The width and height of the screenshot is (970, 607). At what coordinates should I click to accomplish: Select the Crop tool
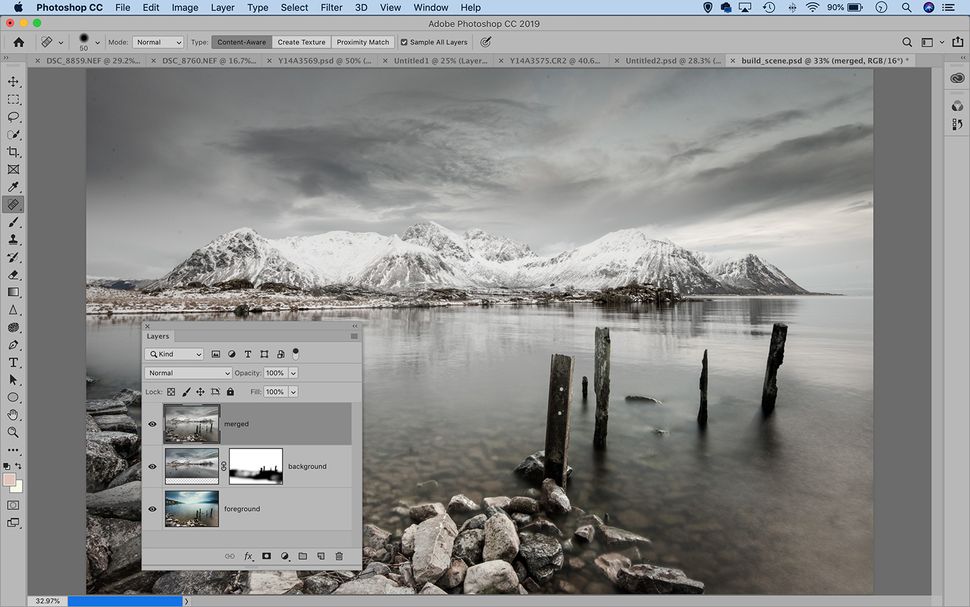click(x=13, y=150)
